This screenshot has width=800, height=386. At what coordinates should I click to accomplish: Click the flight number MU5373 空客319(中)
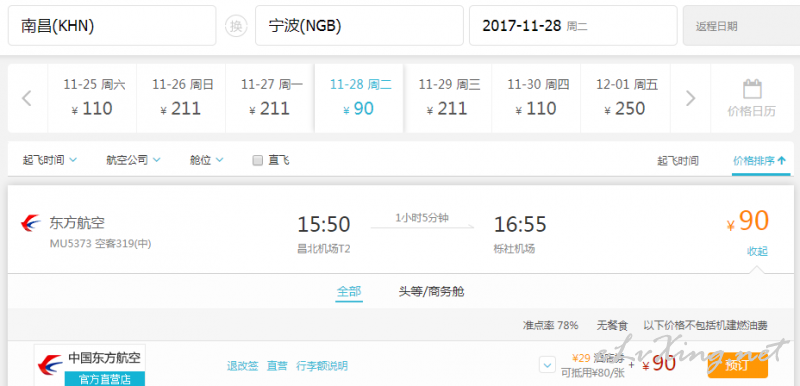point(100,244)
